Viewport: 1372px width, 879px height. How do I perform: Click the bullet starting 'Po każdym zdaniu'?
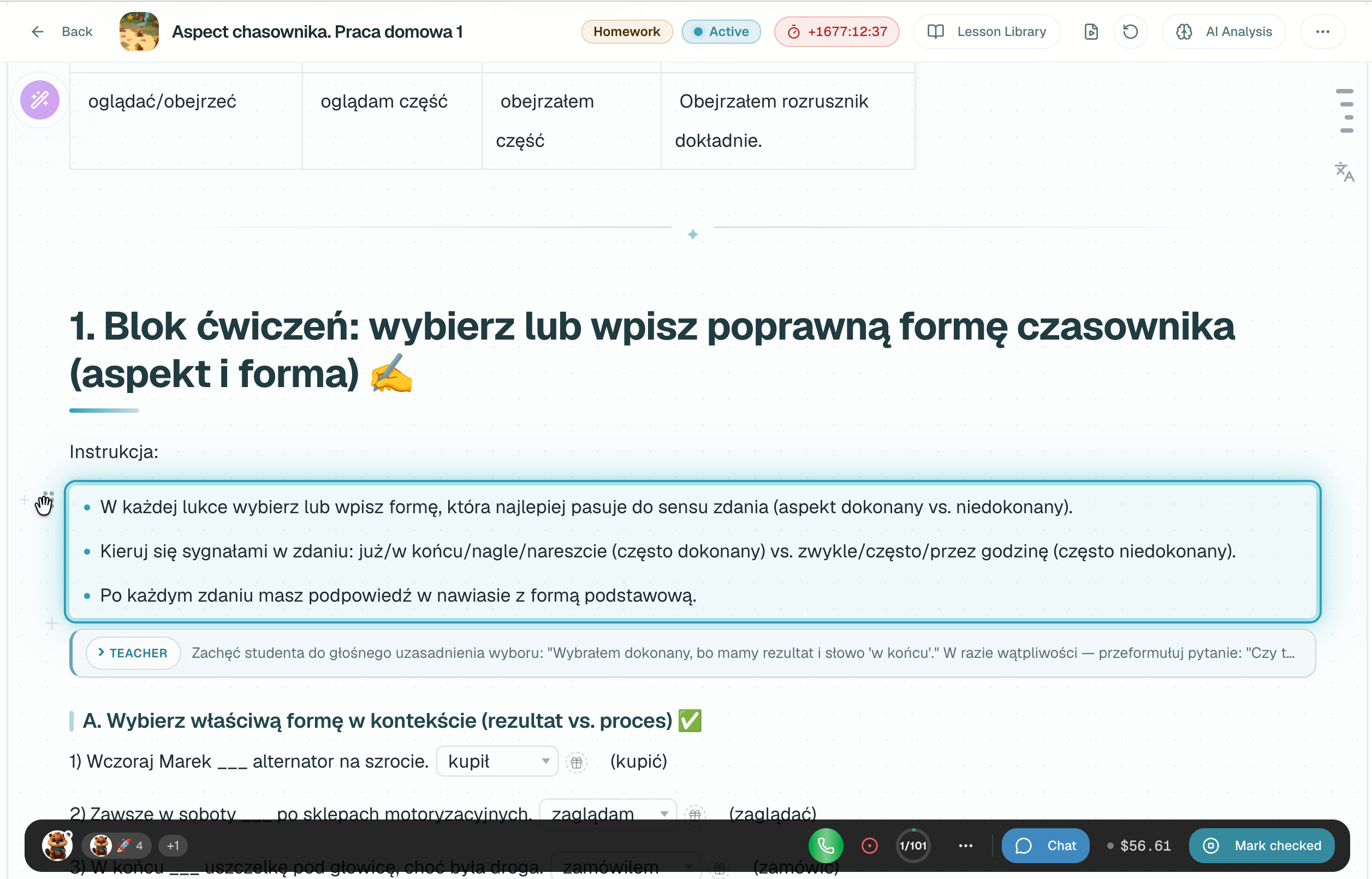[399, 595]
